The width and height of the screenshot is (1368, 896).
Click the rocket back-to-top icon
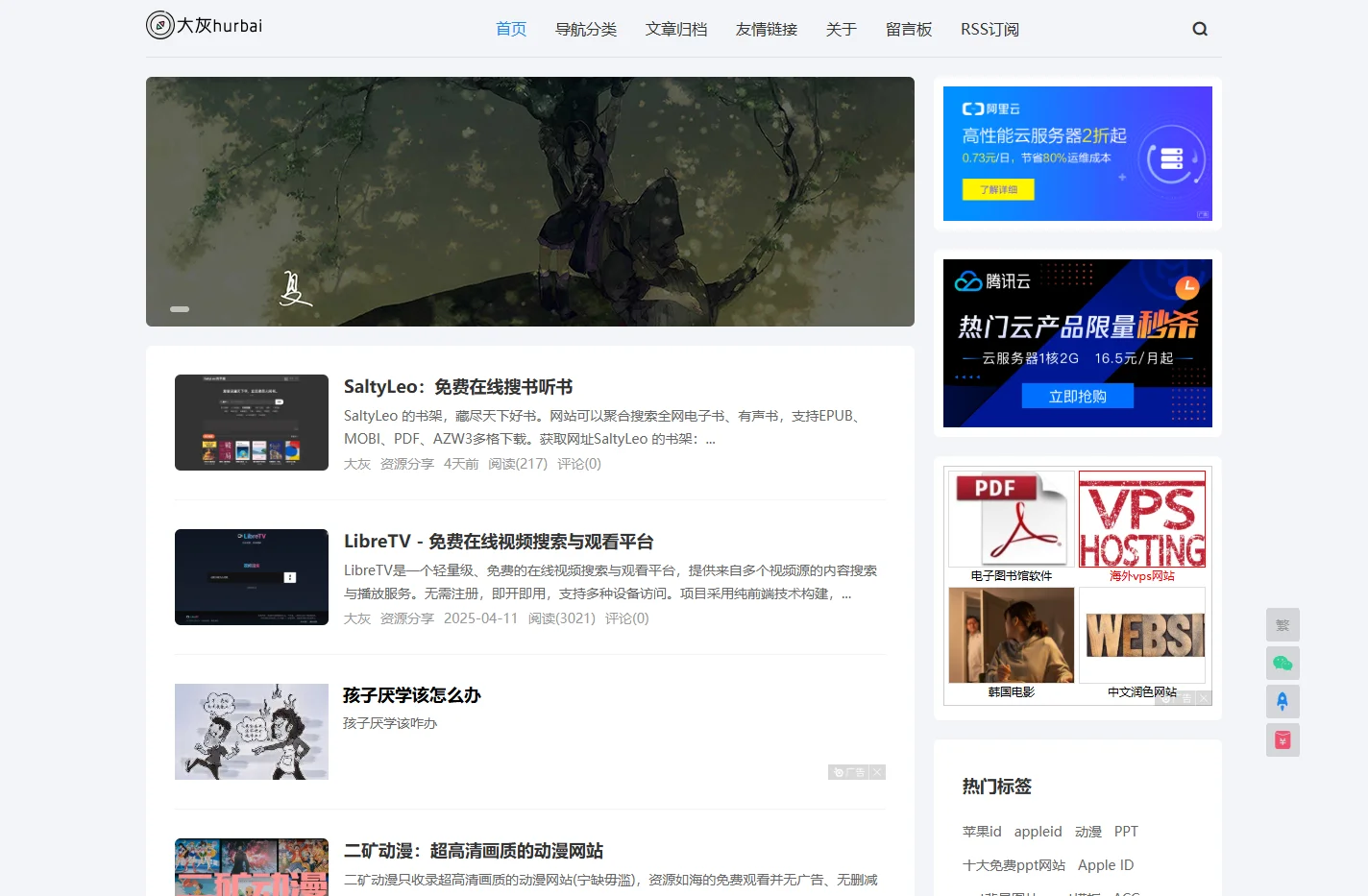1282,701
